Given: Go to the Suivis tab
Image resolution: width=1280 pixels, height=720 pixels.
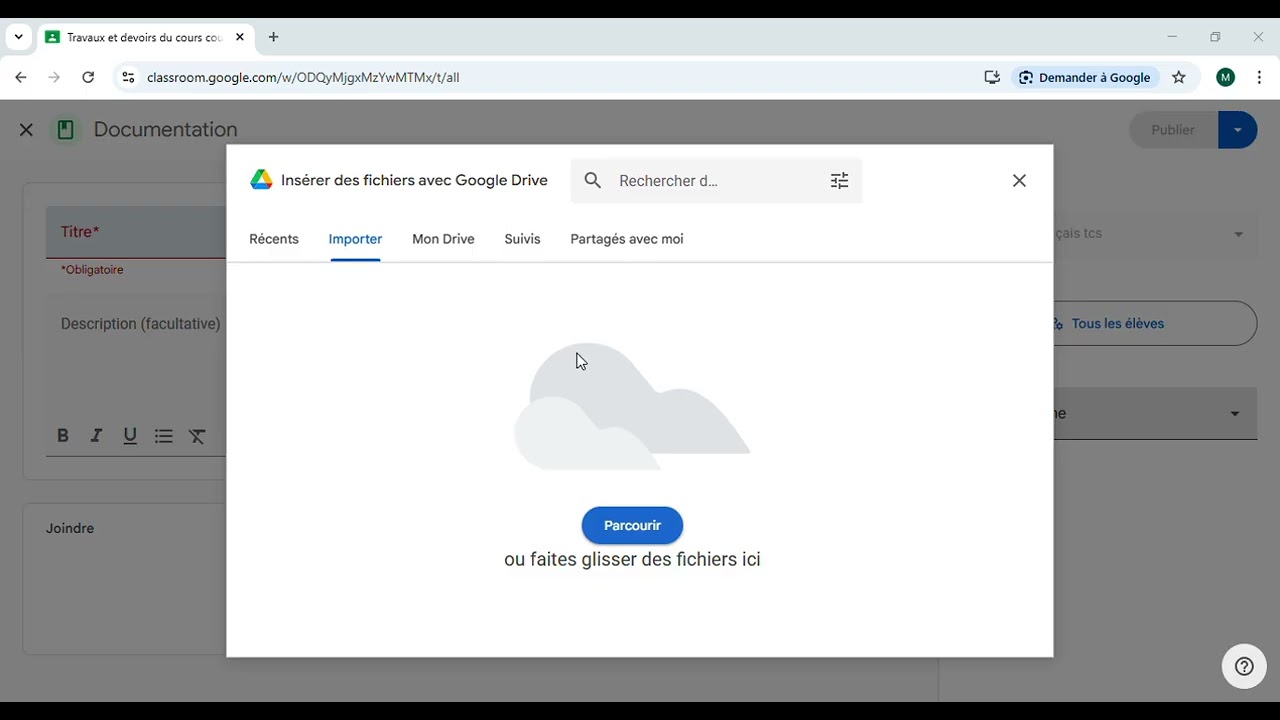Looking at the screenshot, I should click(522, 239).
